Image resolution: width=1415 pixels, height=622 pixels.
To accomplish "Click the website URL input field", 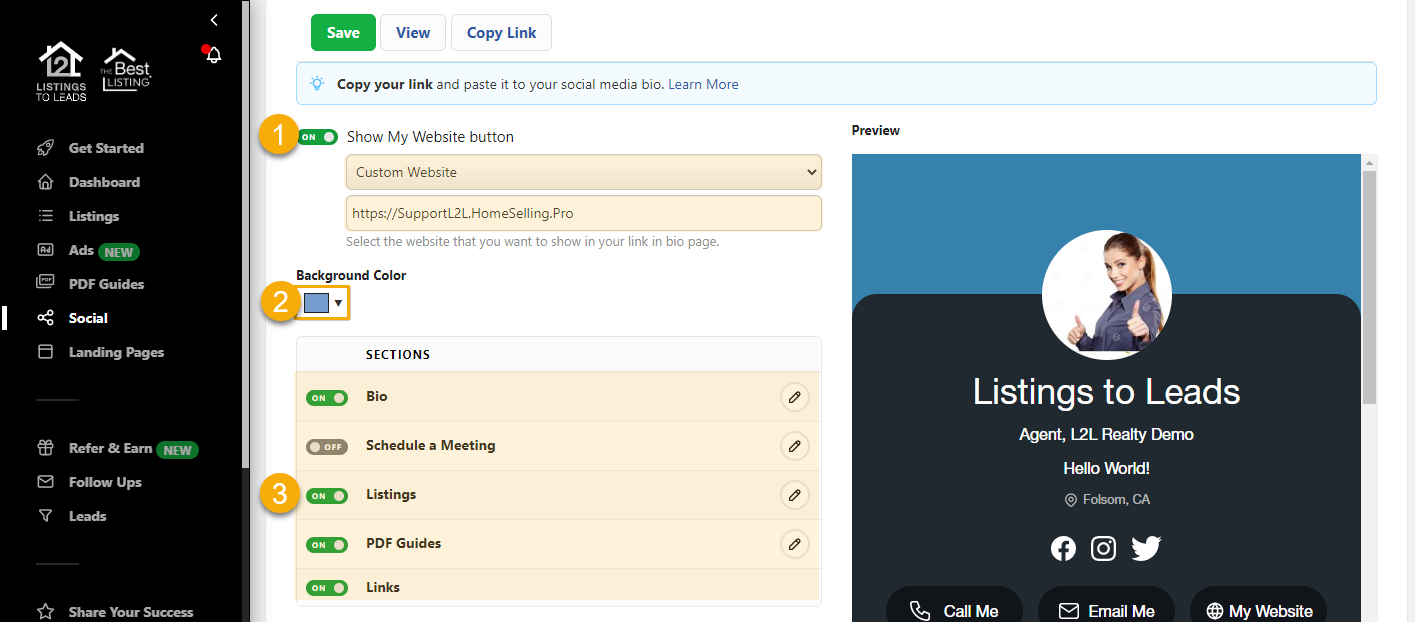I will [x=584, y=213].
